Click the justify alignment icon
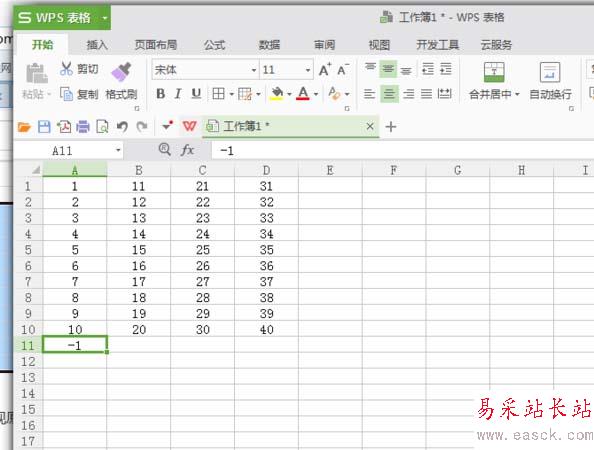 coord(426,94)
